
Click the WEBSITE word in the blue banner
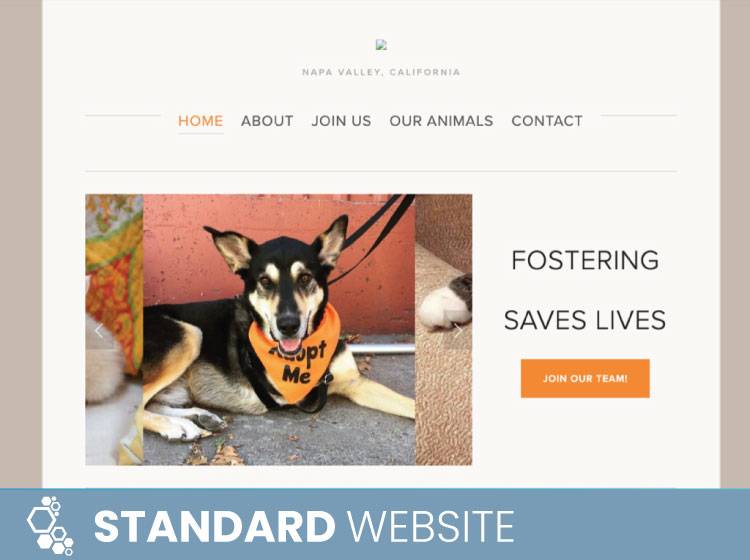(430, 526)
